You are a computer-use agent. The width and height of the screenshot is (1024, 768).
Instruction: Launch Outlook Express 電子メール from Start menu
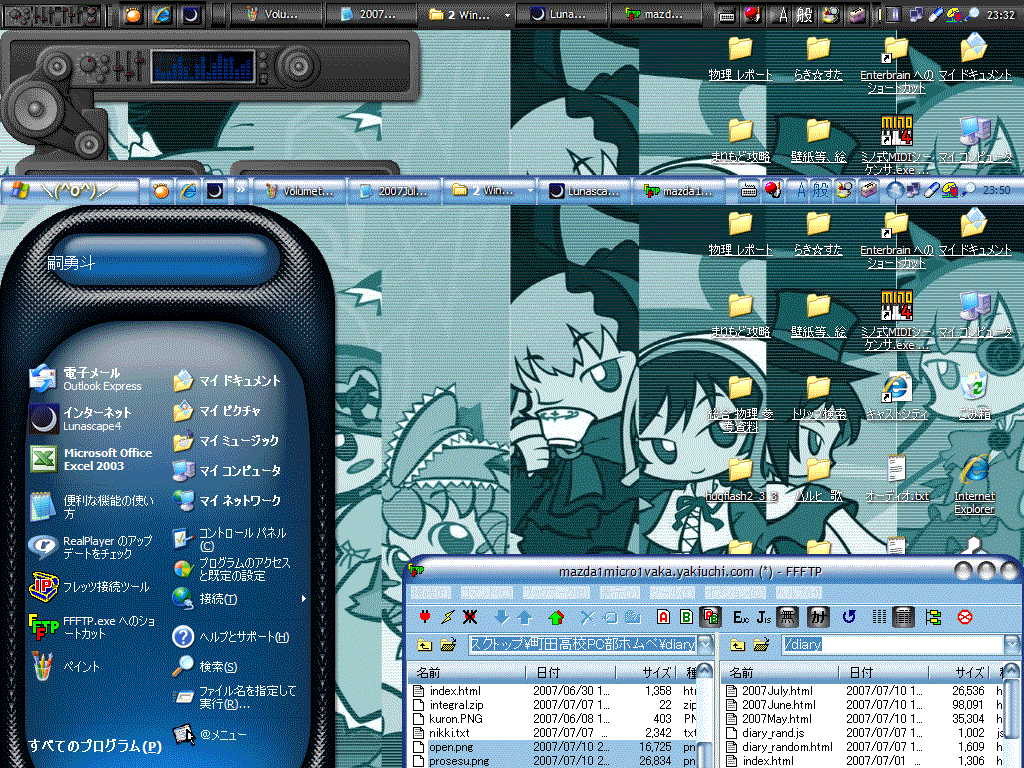pyautogui.click(x=86, y=379)
